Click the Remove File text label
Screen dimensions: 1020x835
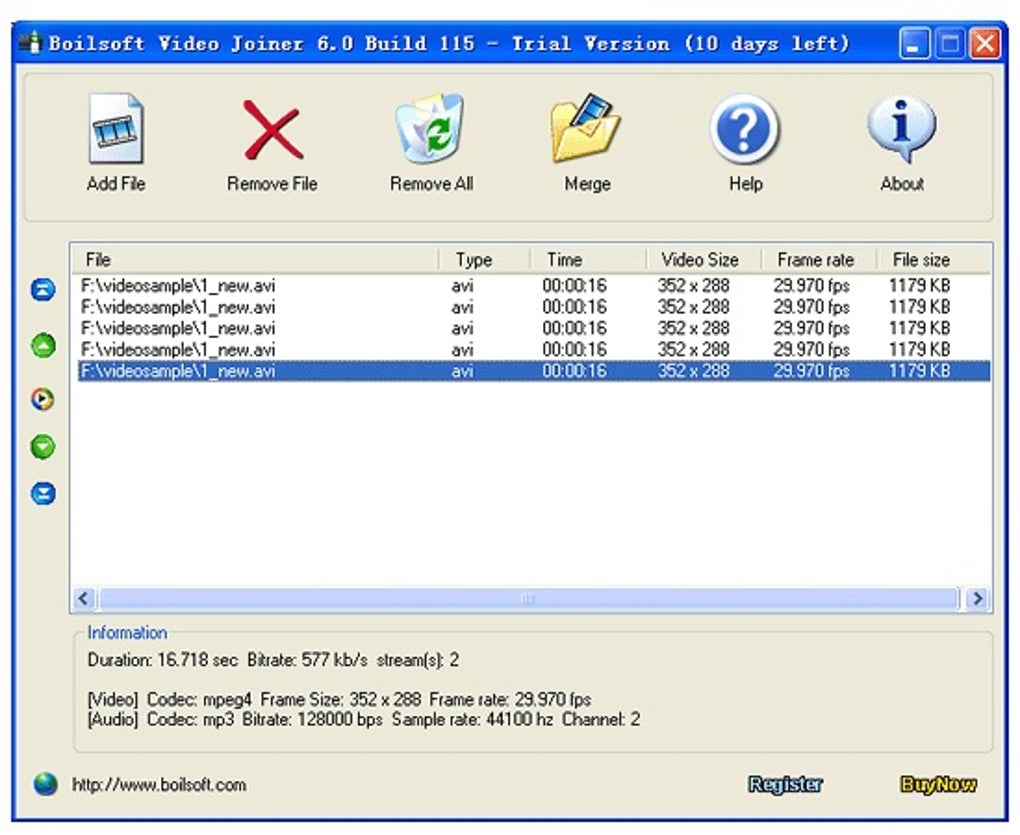[272, 184]
